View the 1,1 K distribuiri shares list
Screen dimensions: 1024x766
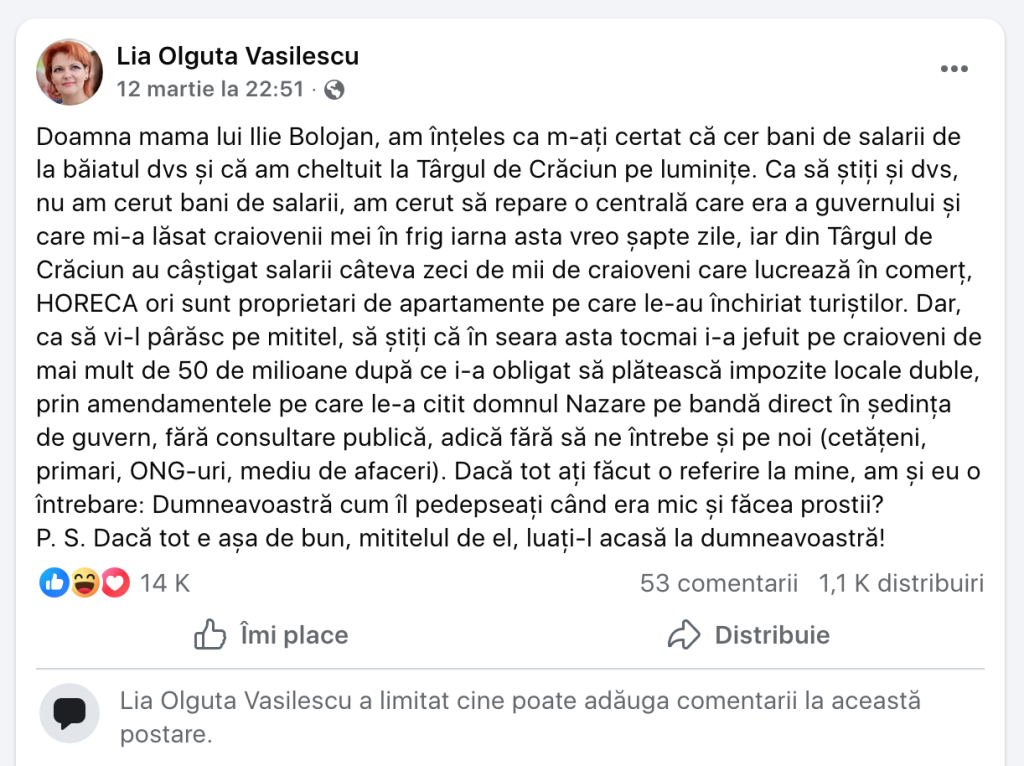coord(901,583)
